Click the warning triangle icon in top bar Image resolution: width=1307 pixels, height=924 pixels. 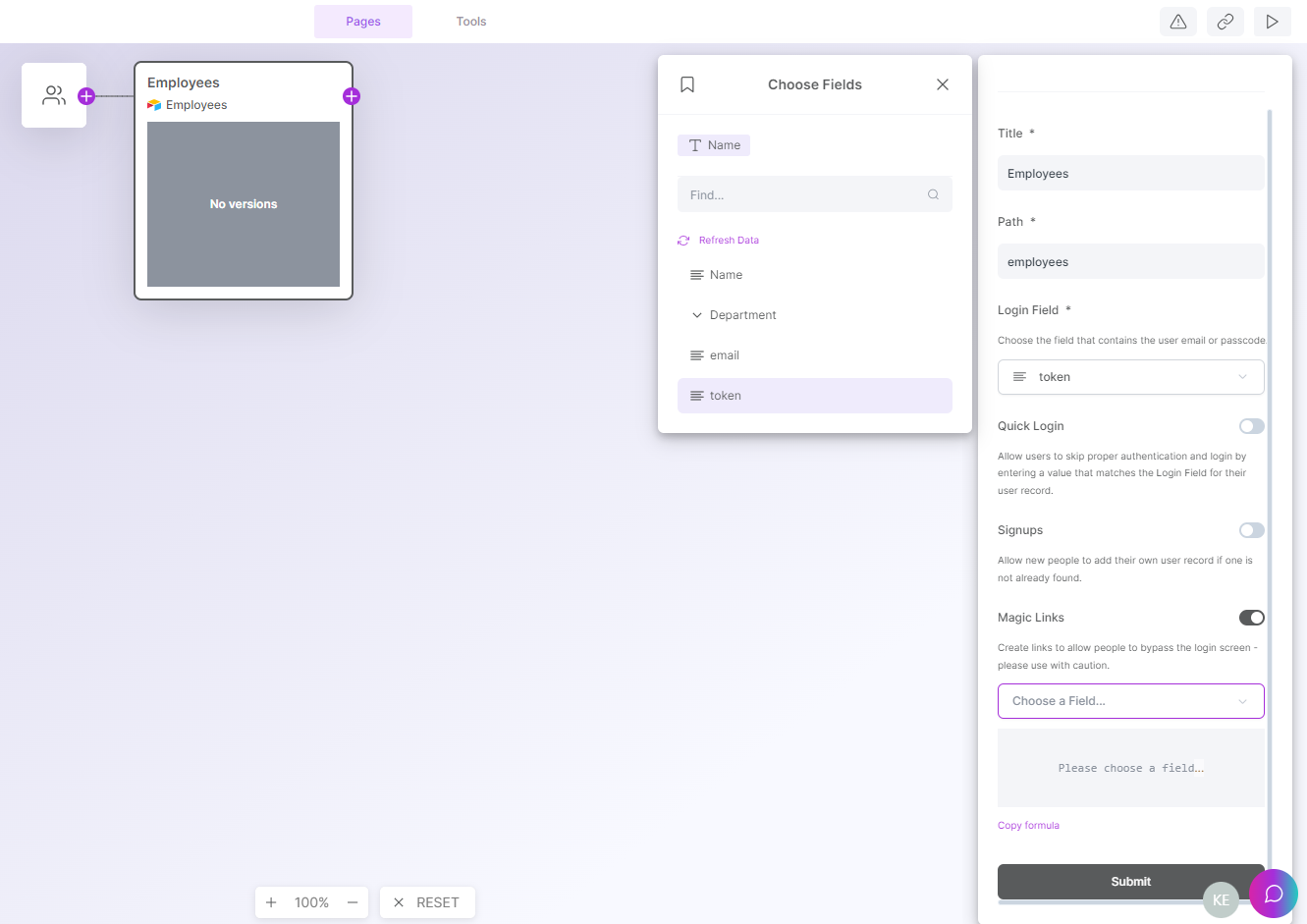[1178, 22]
